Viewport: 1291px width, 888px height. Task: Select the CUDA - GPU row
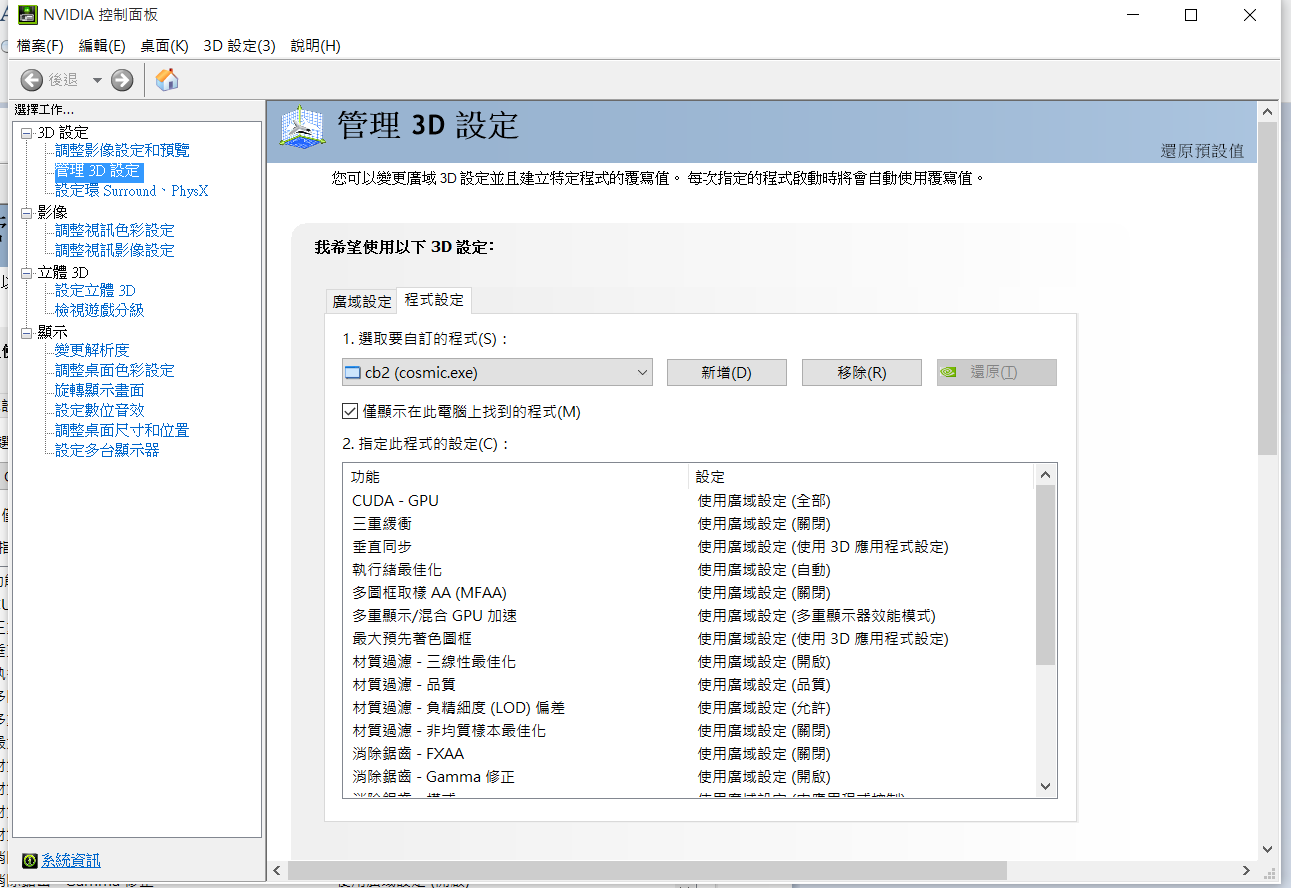tap(690, 500)
